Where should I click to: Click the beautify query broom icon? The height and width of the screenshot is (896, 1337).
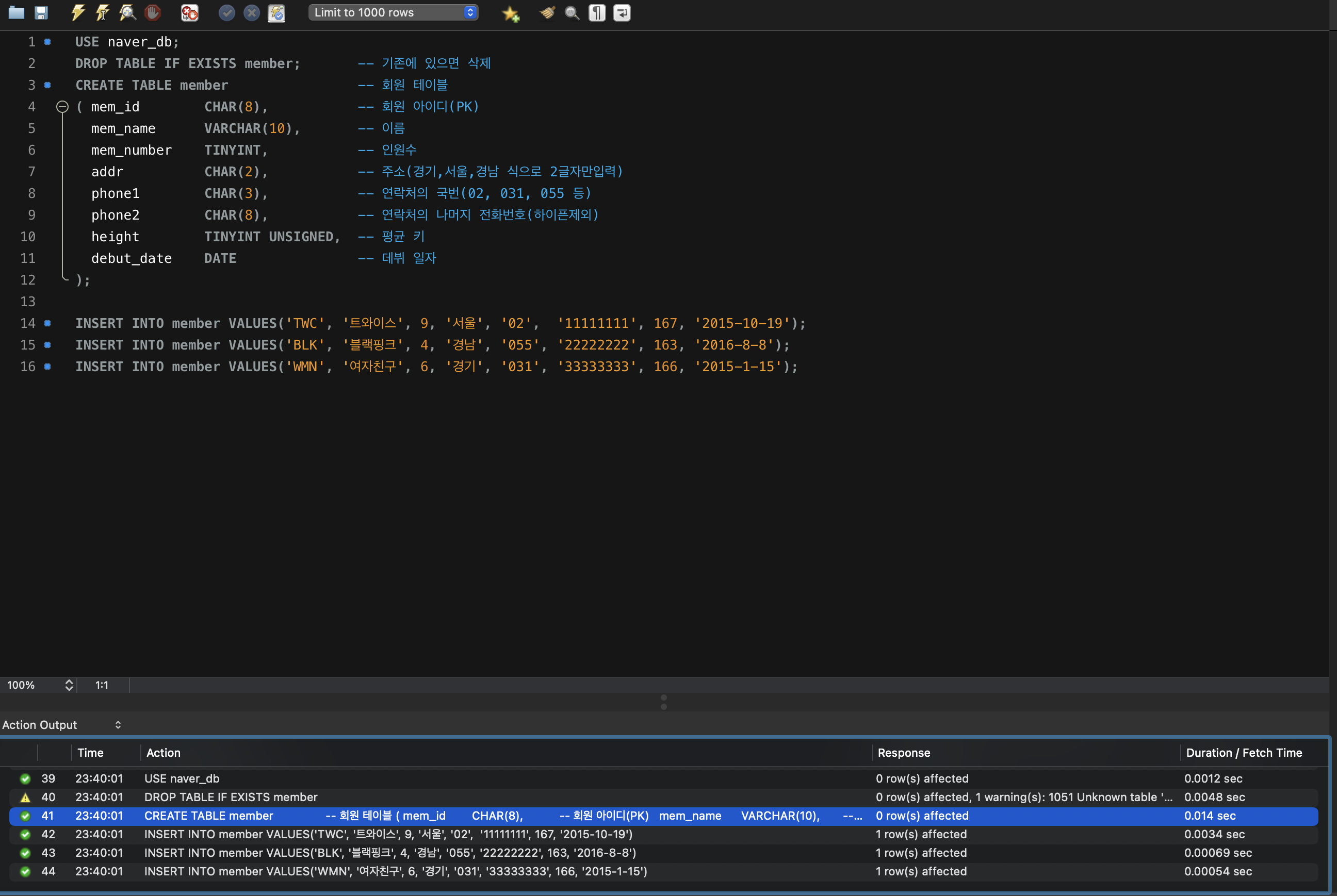[x=547, y=12]
